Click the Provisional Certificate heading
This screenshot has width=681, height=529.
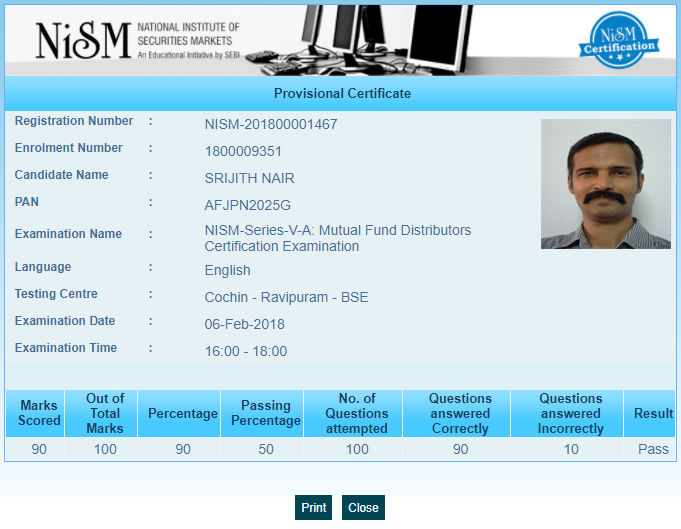[342, 93]
